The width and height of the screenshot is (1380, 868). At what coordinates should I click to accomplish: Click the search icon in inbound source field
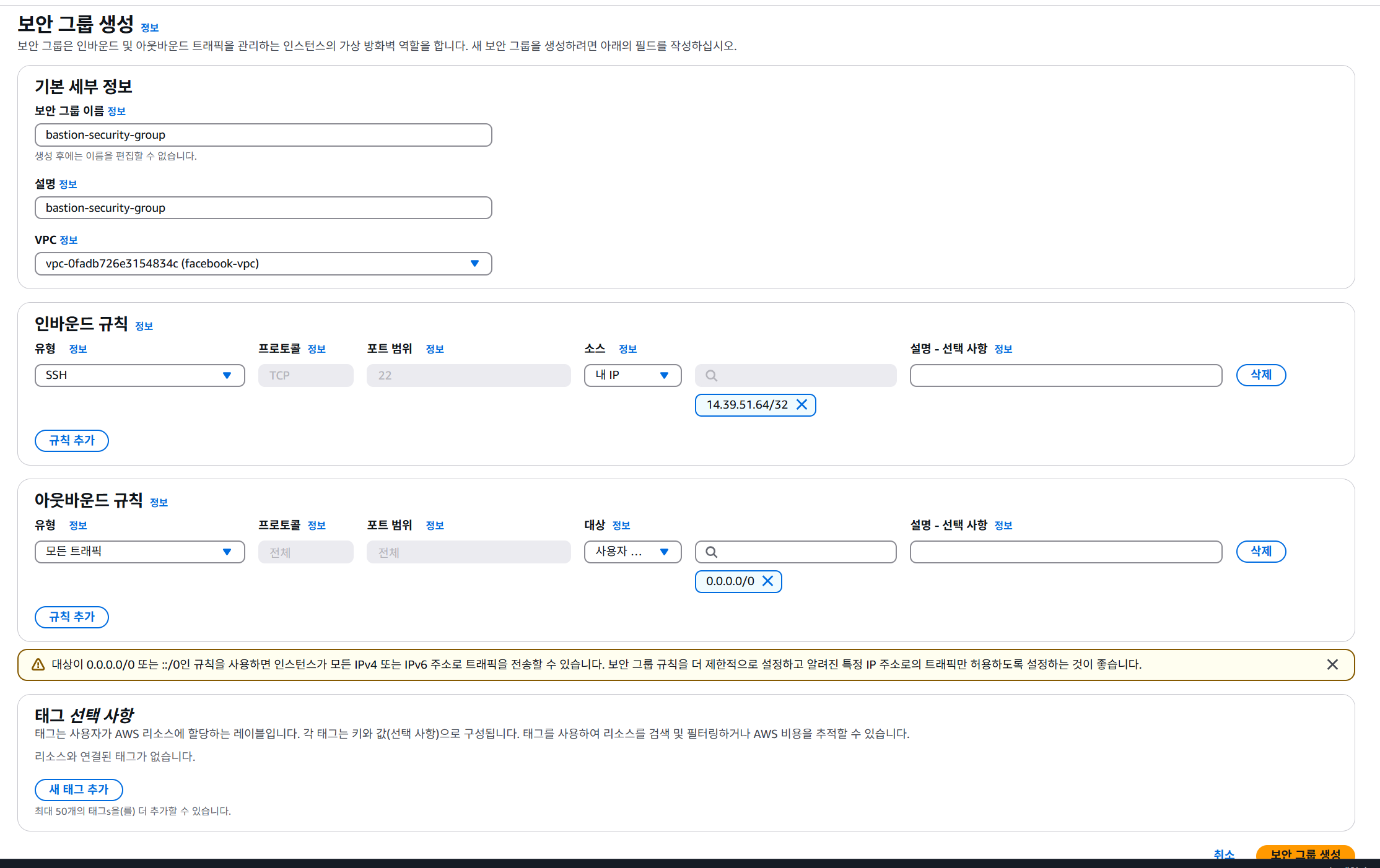(x=712, y=375)
